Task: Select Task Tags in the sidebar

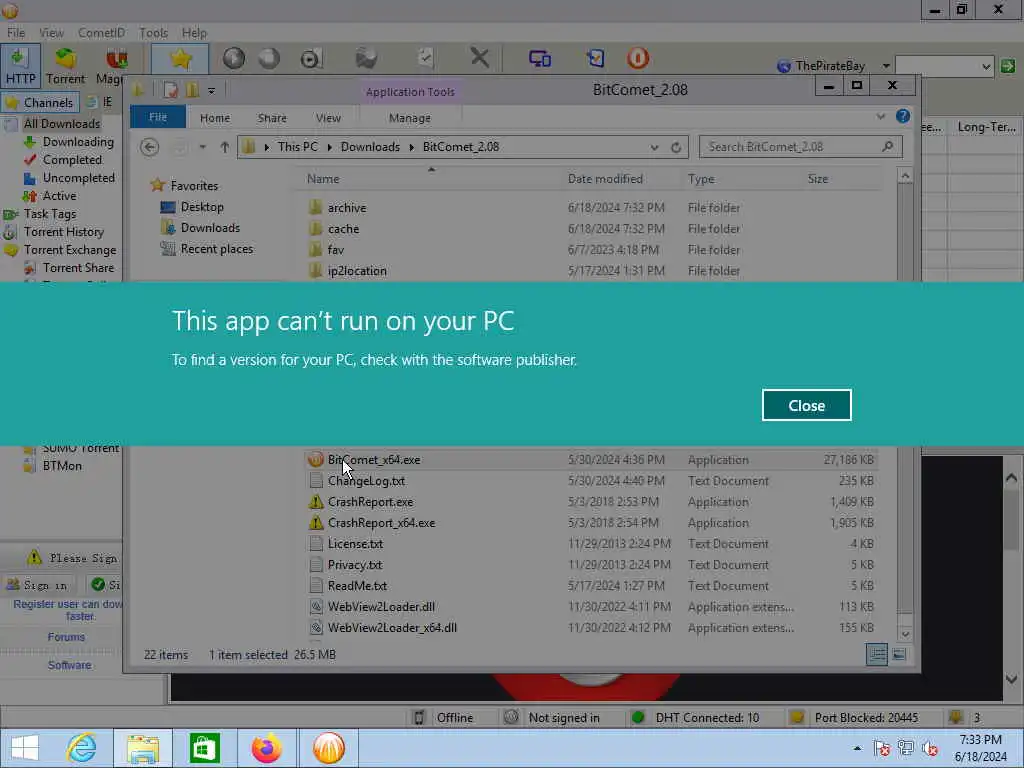Action: [50, 214]
